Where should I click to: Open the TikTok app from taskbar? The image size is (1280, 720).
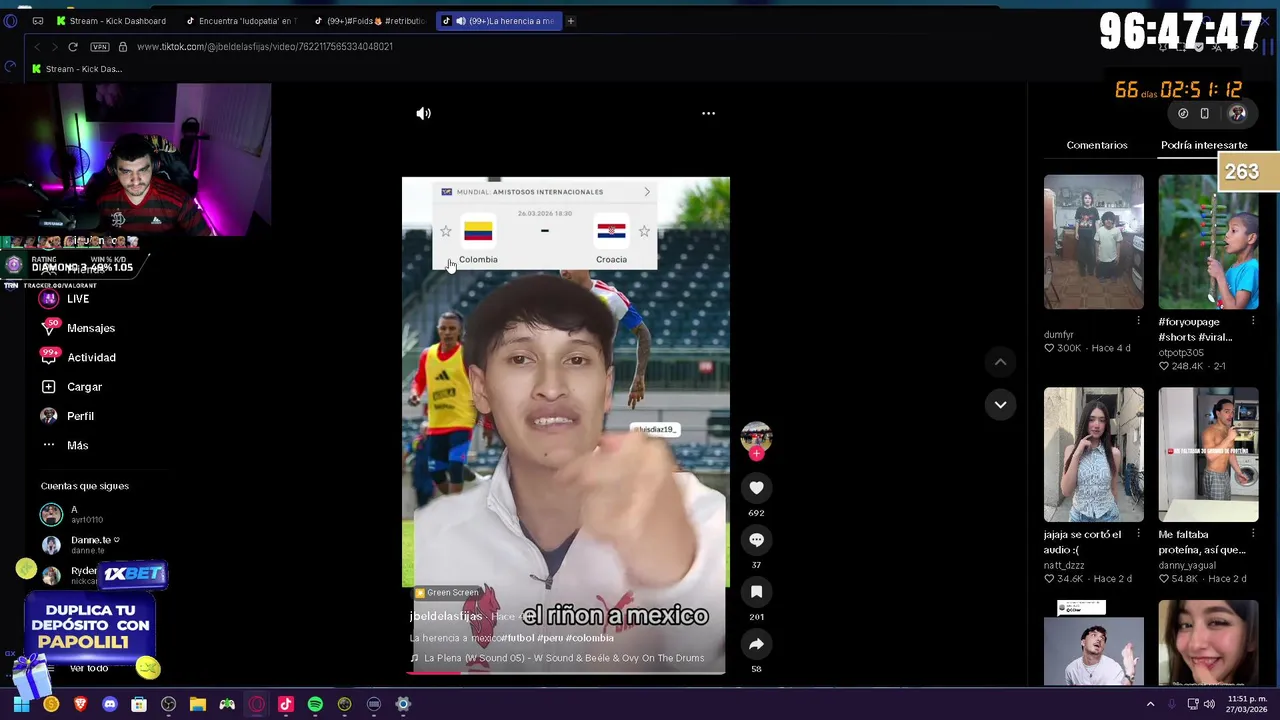click(x=286, y=705)
